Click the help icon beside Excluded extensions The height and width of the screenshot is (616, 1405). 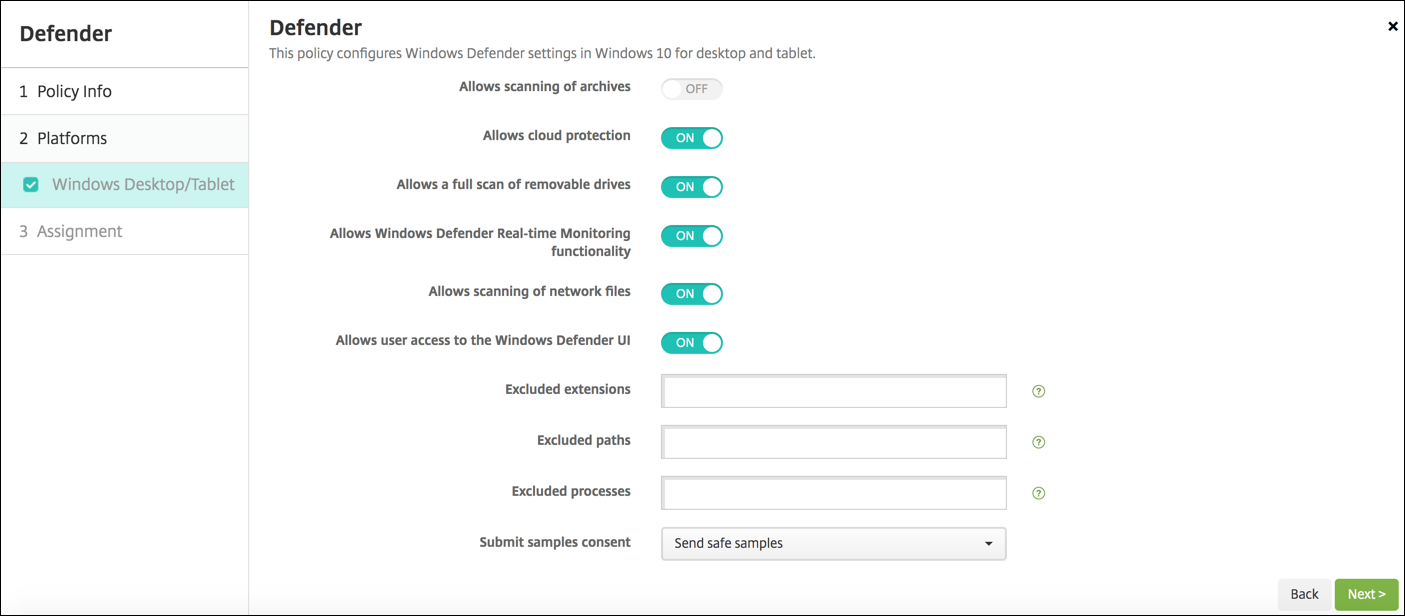click(x=1038, y=391)
